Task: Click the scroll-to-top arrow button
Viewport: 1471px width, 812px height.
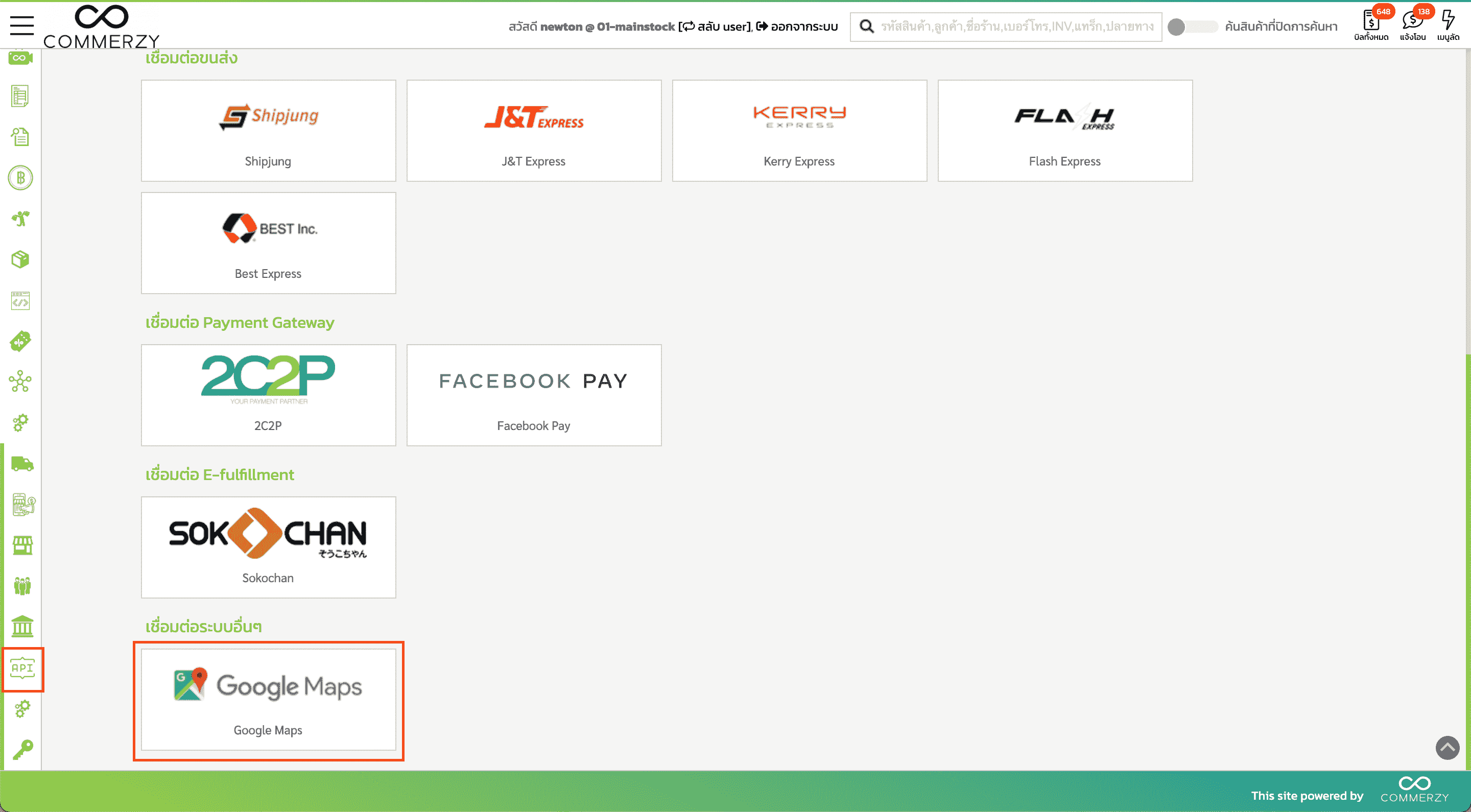Action: (x=1448, y=748)
